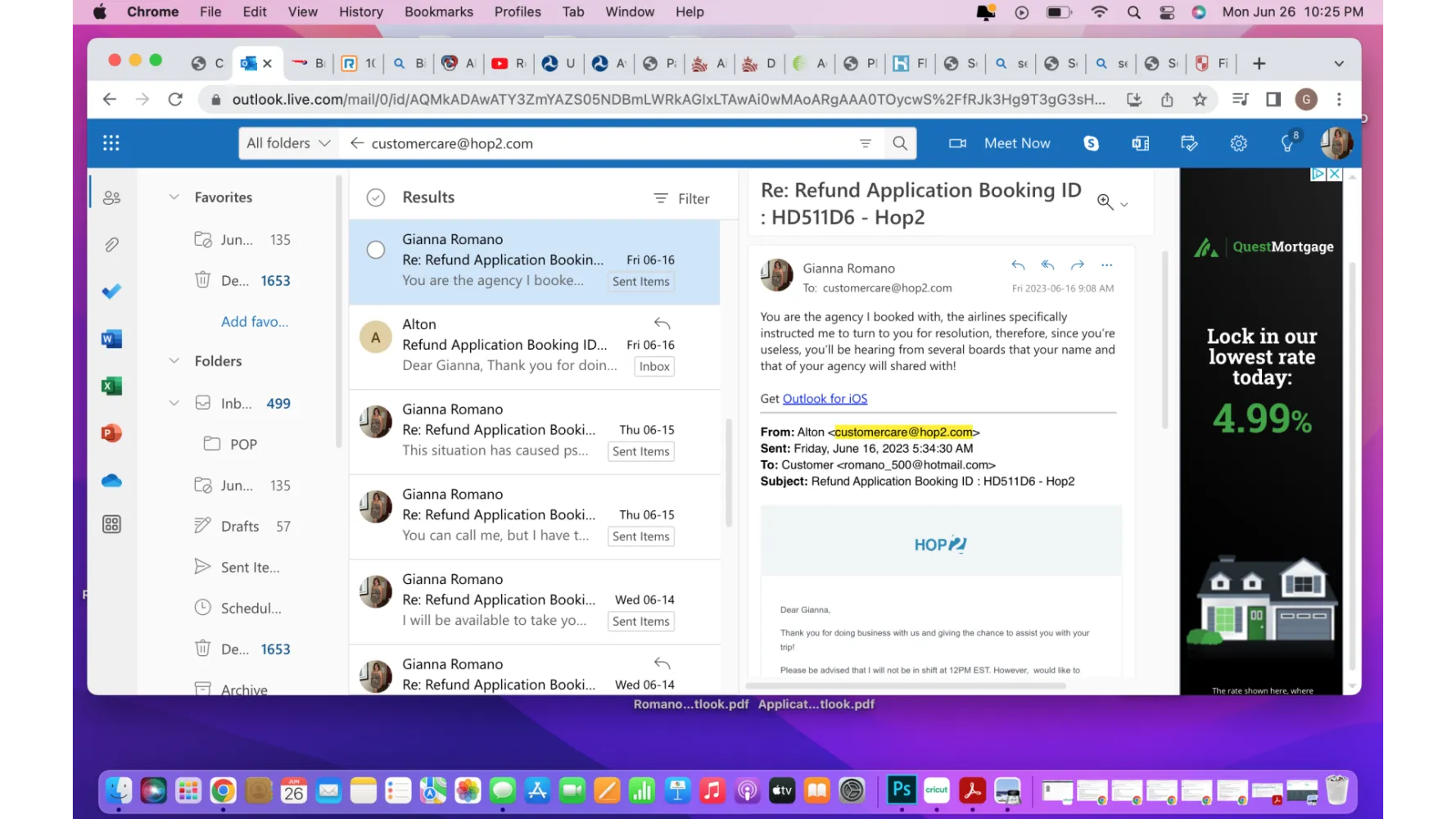Click Add favorite link
This screenshot has height=819, width=1456.
[255, 322]
